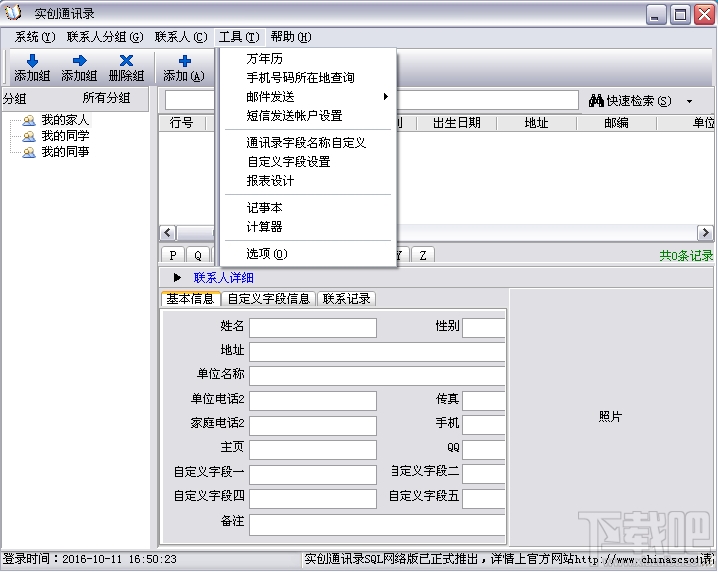Screen dimensions: 718x572
Task: Click the 行号 column header
Action: coord(182,123)
